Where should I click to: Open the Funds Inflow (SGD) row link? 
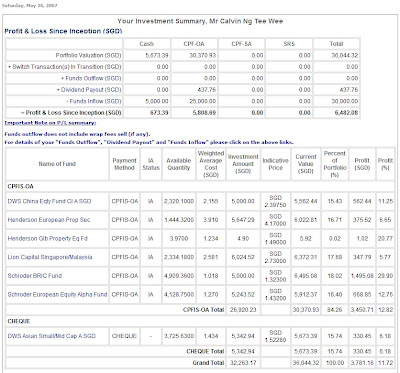point(94,101)
